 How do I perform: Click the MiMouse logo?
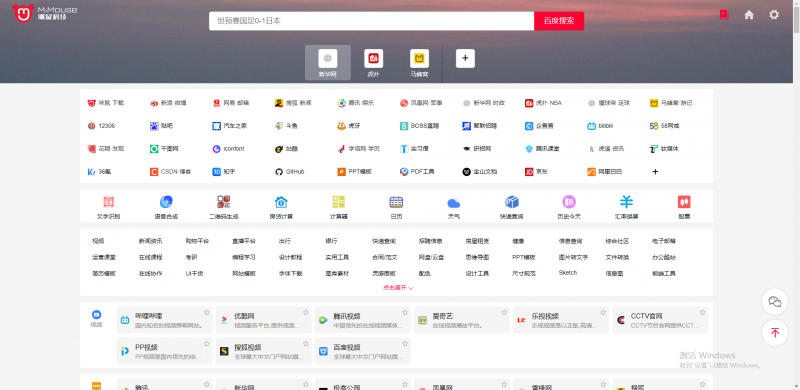(45, 13)
